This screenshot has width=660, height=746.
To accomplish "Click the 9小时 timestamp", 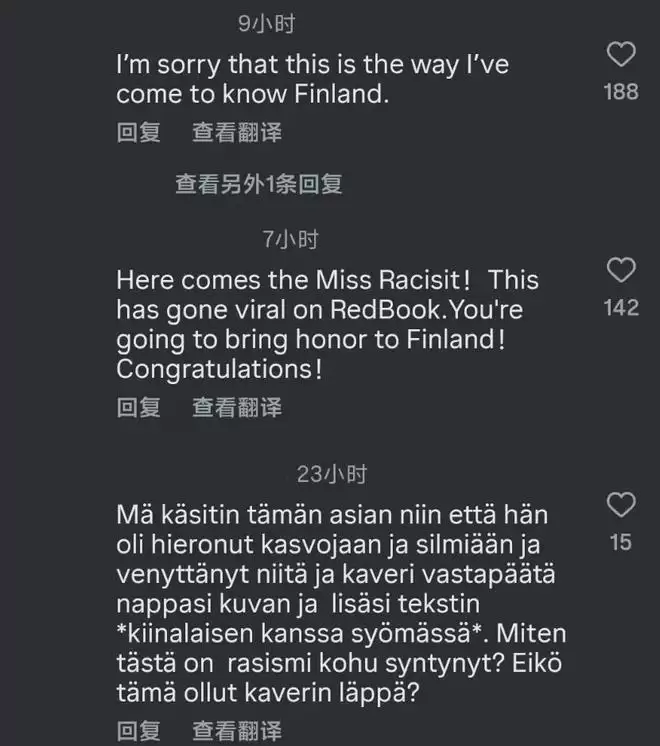I will pos(272,22).
